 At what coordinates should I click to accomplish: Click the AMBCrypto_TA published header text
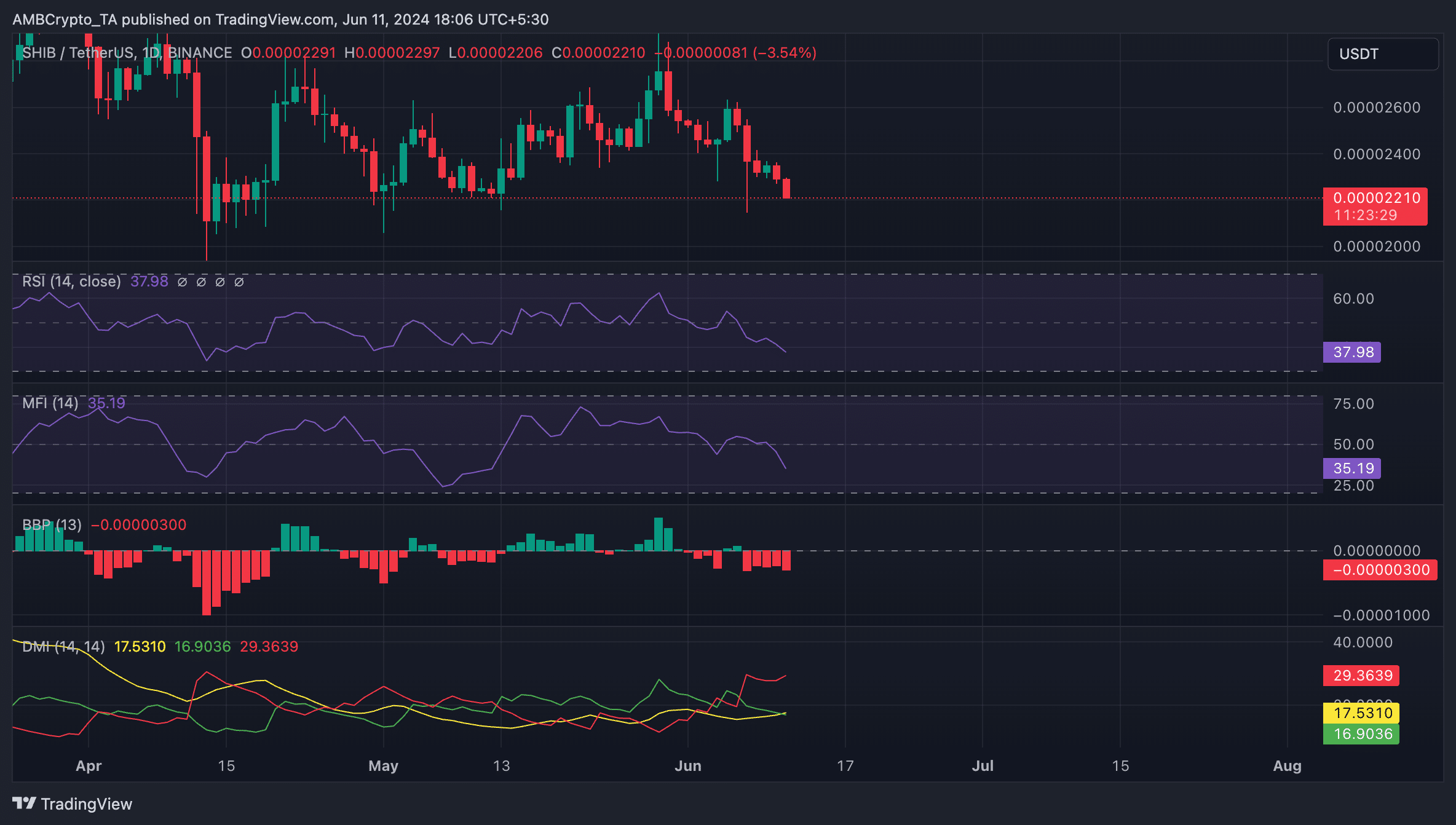(280, 20)
